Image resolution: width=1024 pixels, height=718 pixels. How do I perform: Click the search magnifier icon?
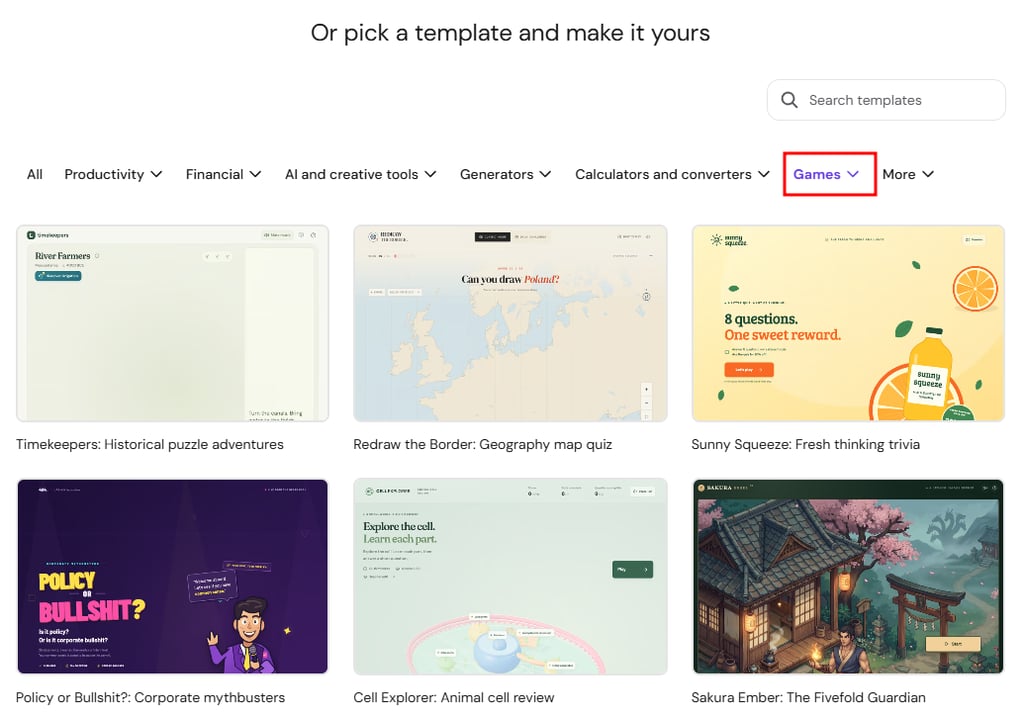click(789, 100)
